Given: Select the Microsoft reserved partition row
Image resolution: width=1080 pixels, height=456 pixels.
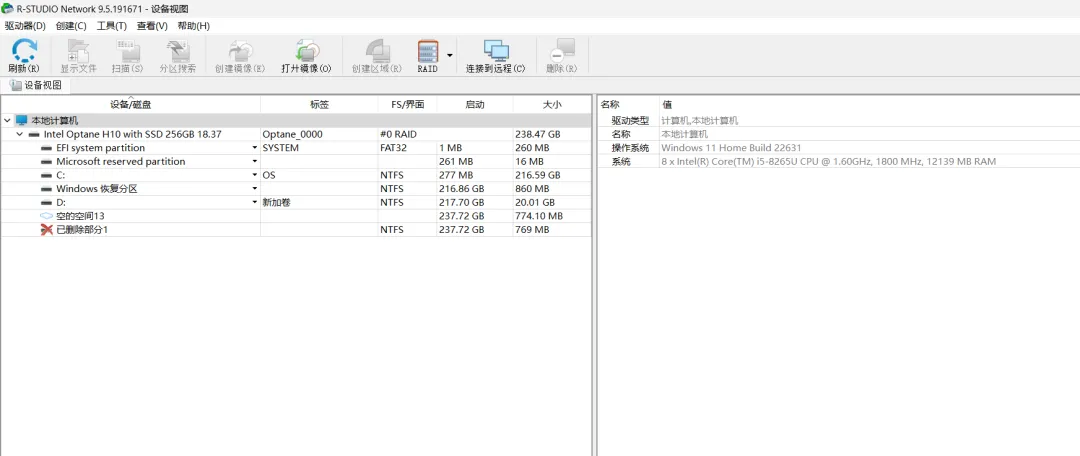Looking at the screenshot, I should [296, 162].
